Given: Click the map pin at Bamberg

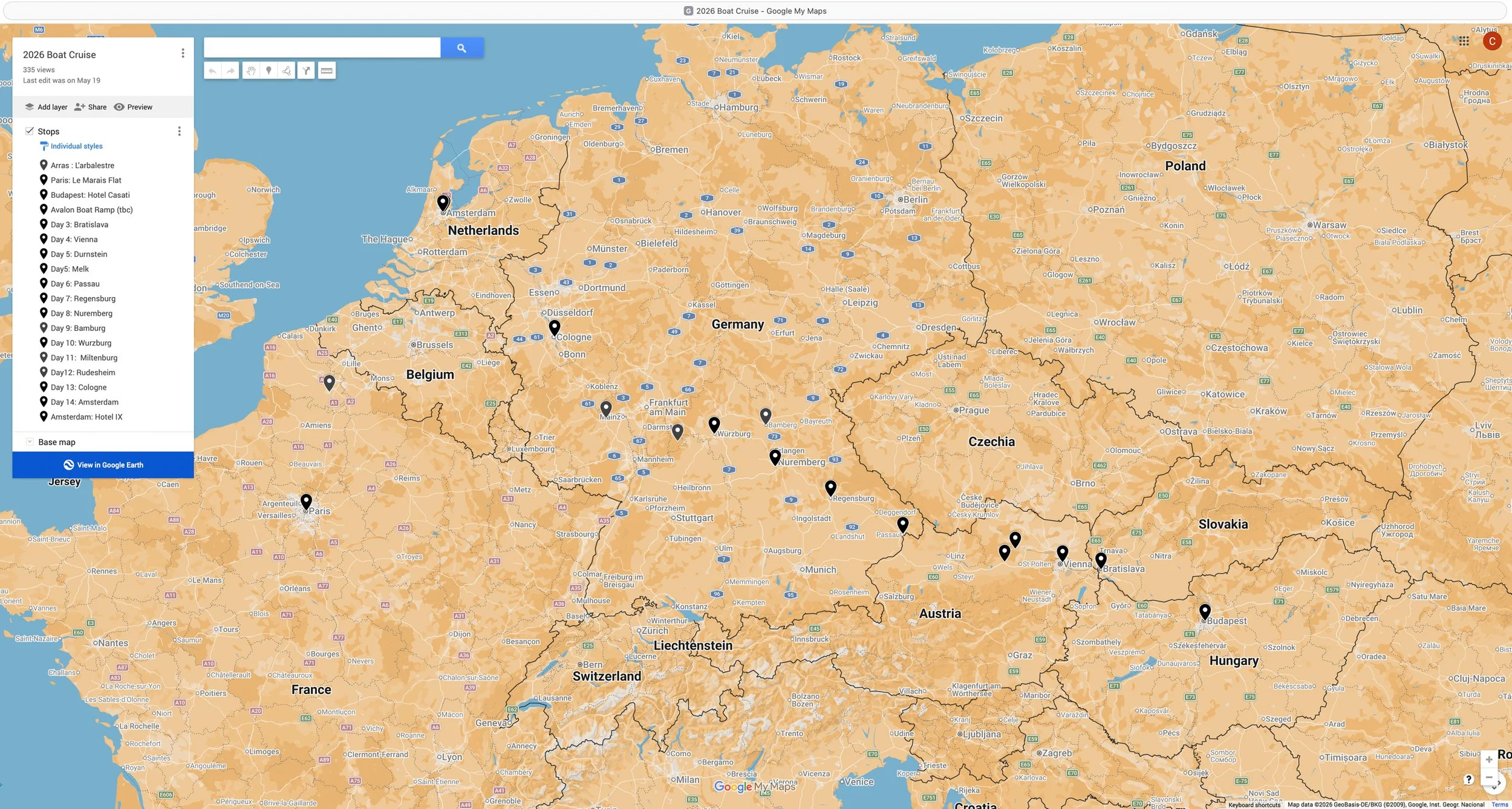Looking at the screenshot, I should click(x=765, y=416).
